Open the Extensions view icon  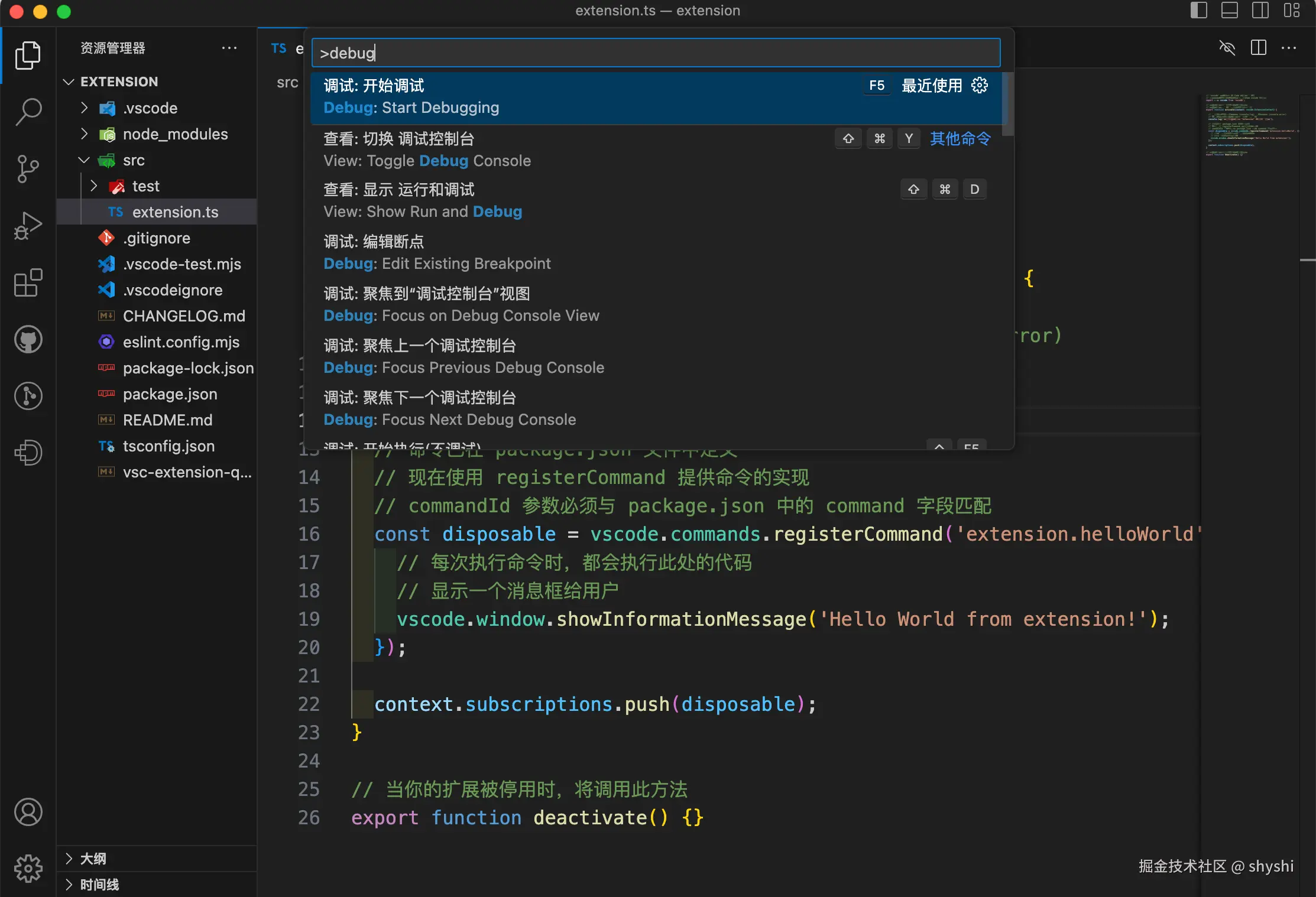pos(28,282)
